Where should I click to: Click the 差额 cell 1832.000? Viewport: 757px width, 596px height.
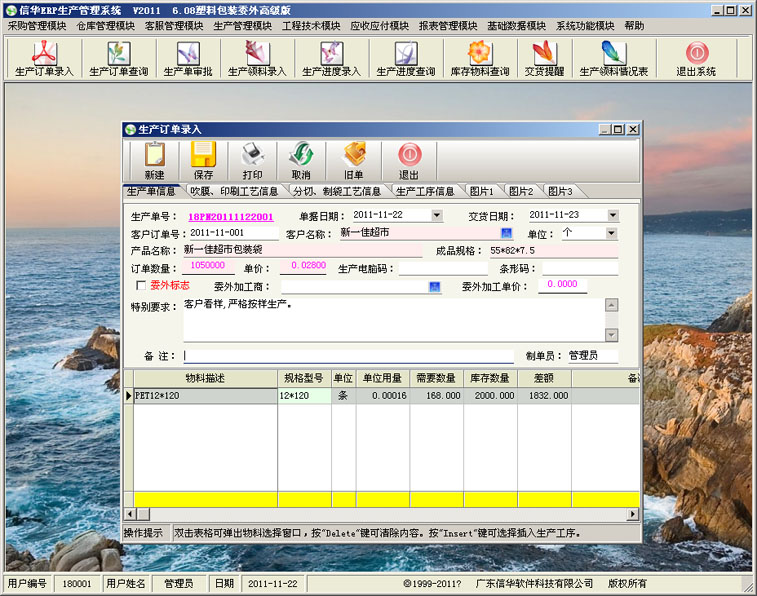545,396
